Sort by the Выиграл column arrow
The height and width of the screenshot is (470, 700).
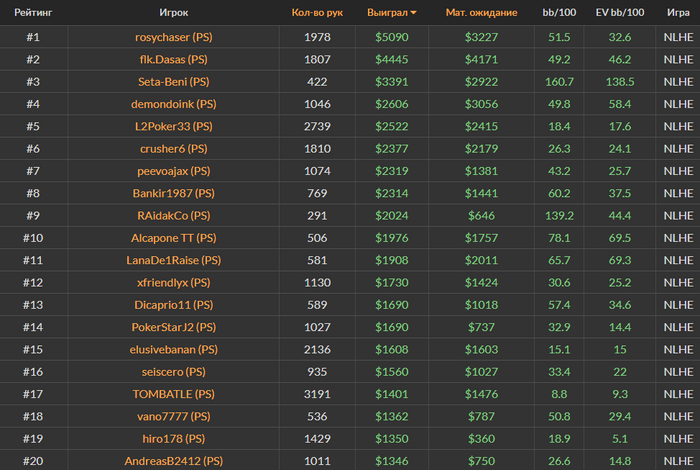coord(414,13)
